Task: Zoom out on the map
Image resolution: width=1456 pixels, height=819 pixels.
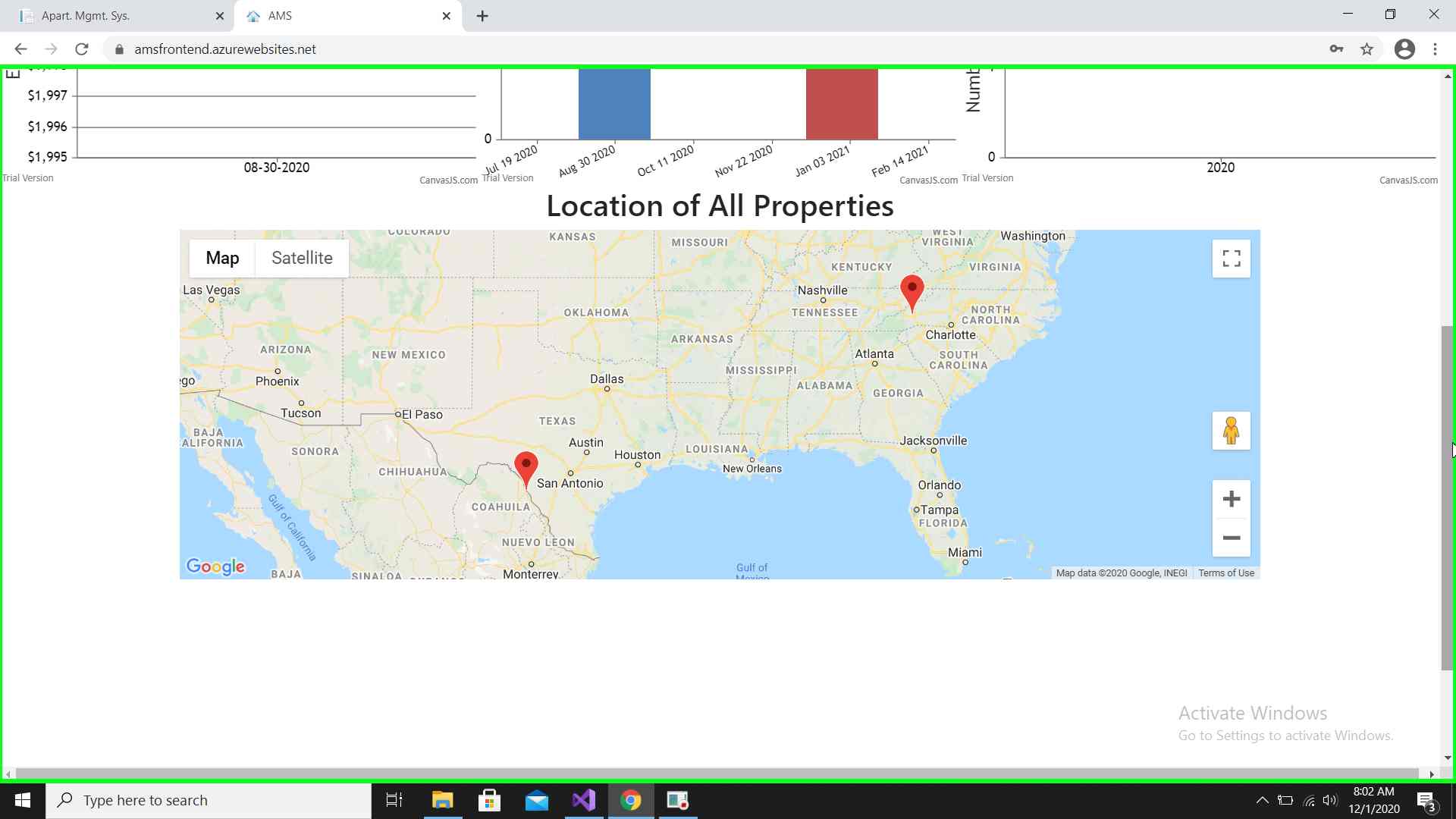Action: (1232, 538)
